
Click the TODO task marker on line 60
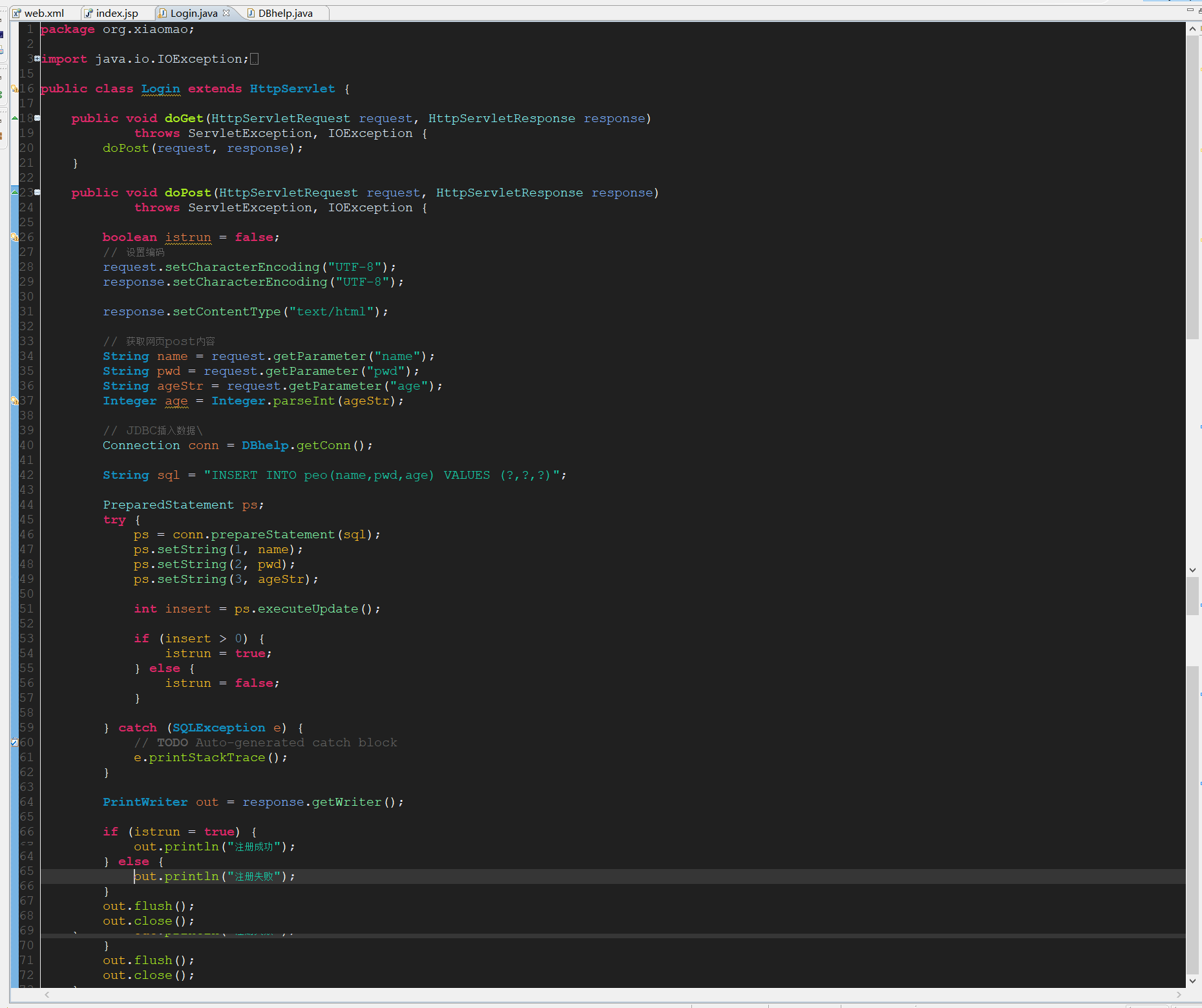14,742
